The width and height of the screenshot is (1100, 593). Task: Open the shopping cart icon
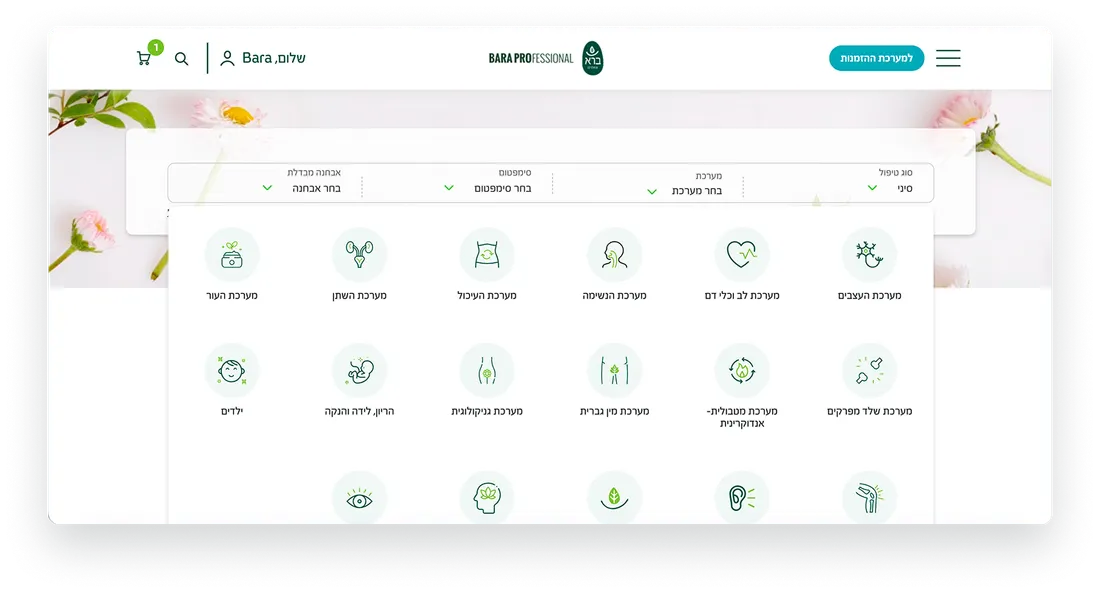[145, 58]
